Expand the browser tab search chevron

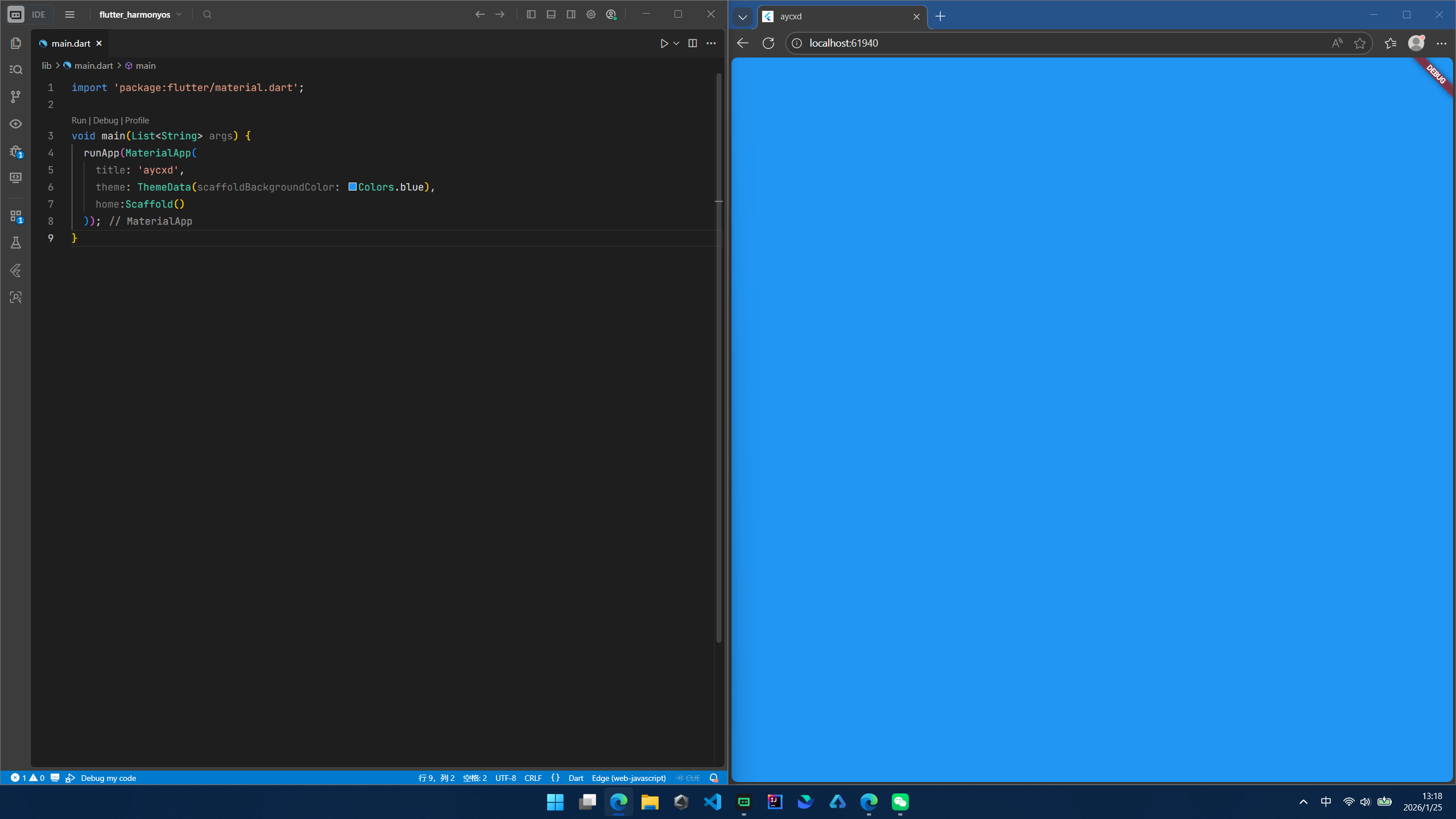[x=742, y=17]
